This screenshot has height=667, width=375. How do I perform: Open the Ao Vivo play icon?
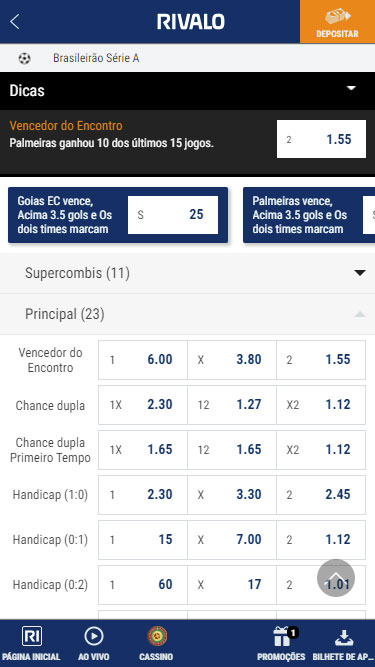(x=94, y=637)
